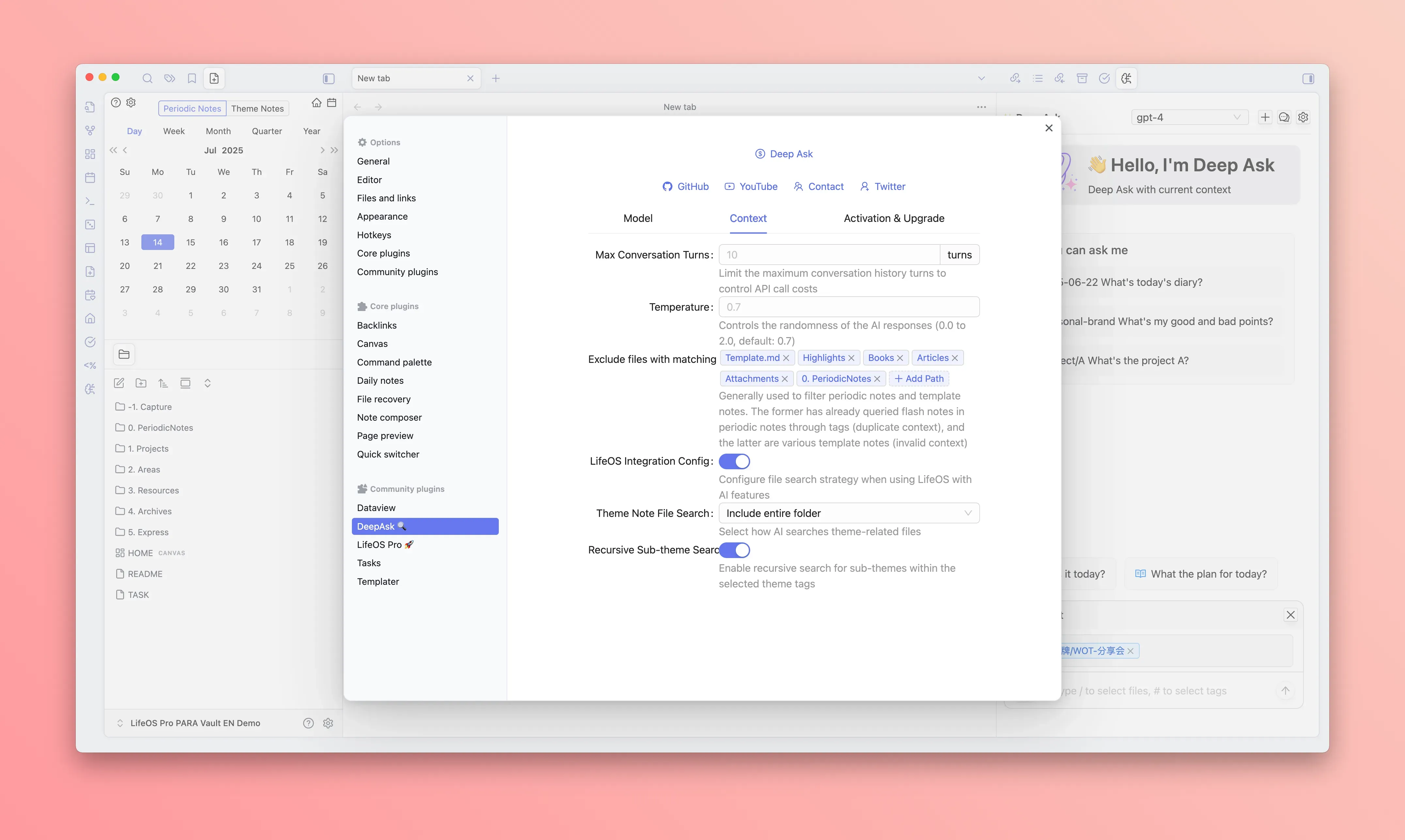The width and height of the screenshot is (1405, 840).
Task: Open outline list icon in right tab bar
Action: (1038, 78)
